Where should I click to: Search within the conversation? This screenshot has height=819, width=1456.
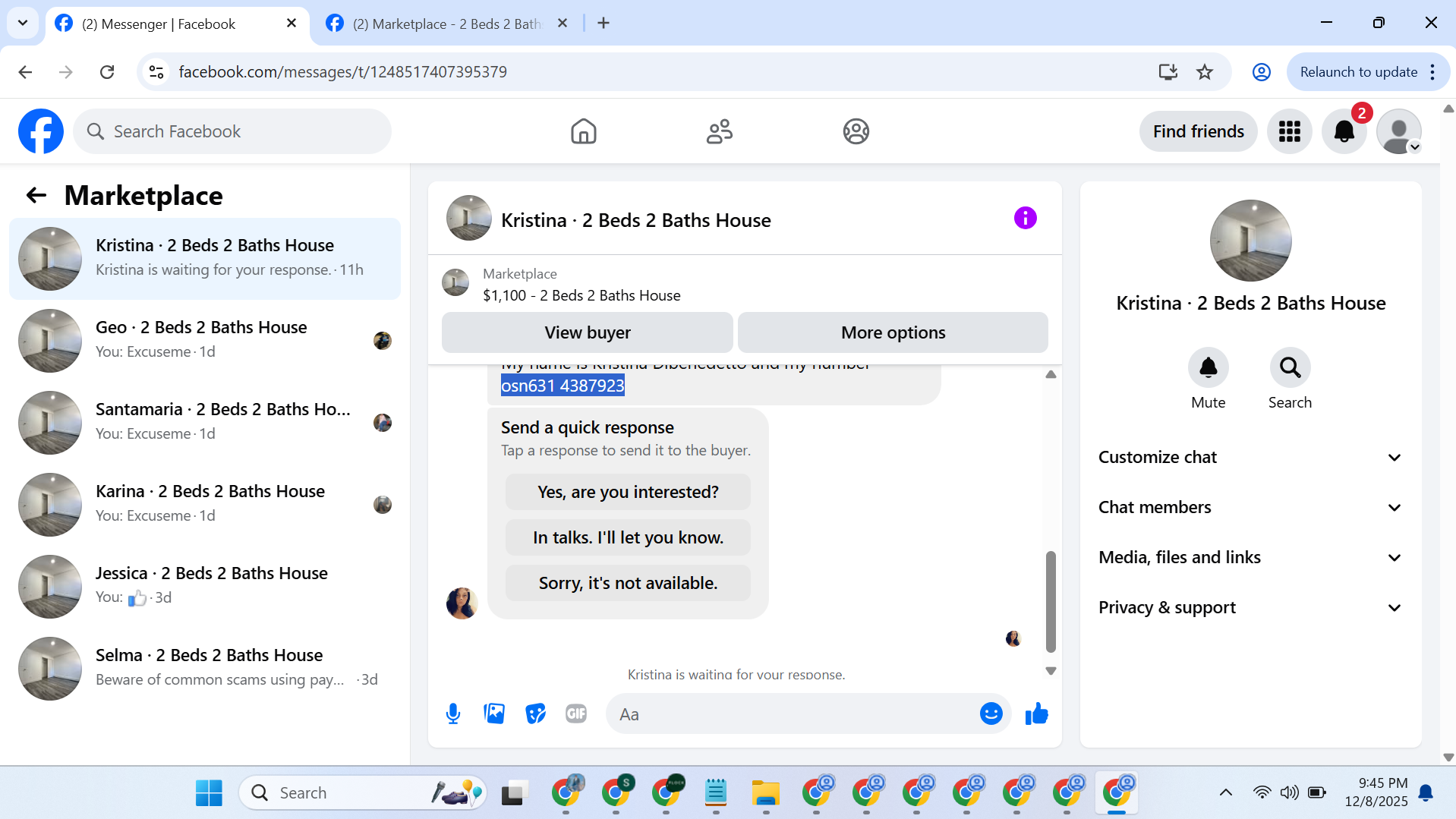1290,368
